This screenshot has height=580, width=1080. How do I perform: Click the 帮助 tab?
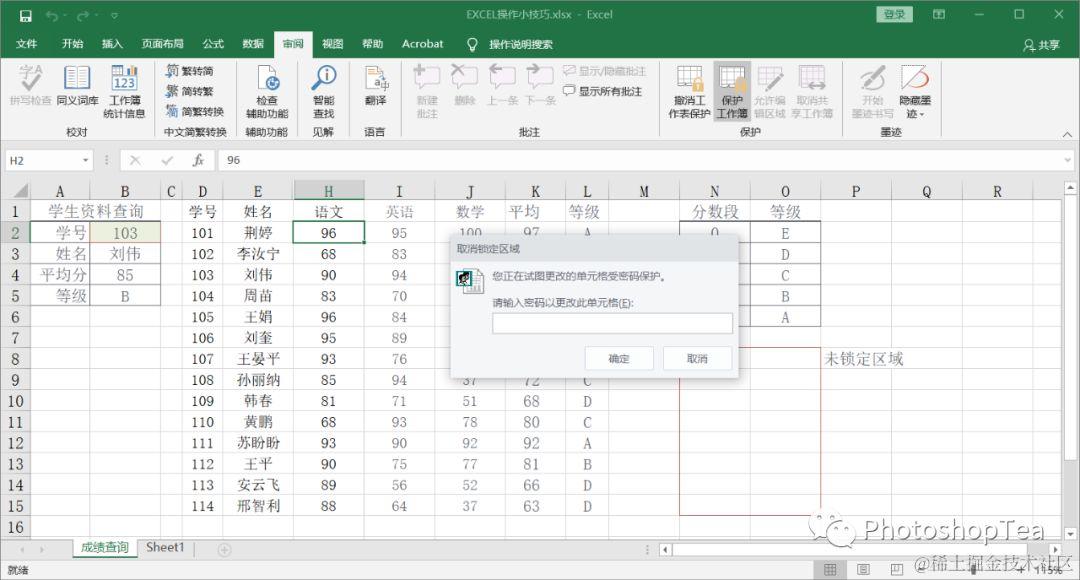pos(373,44)
